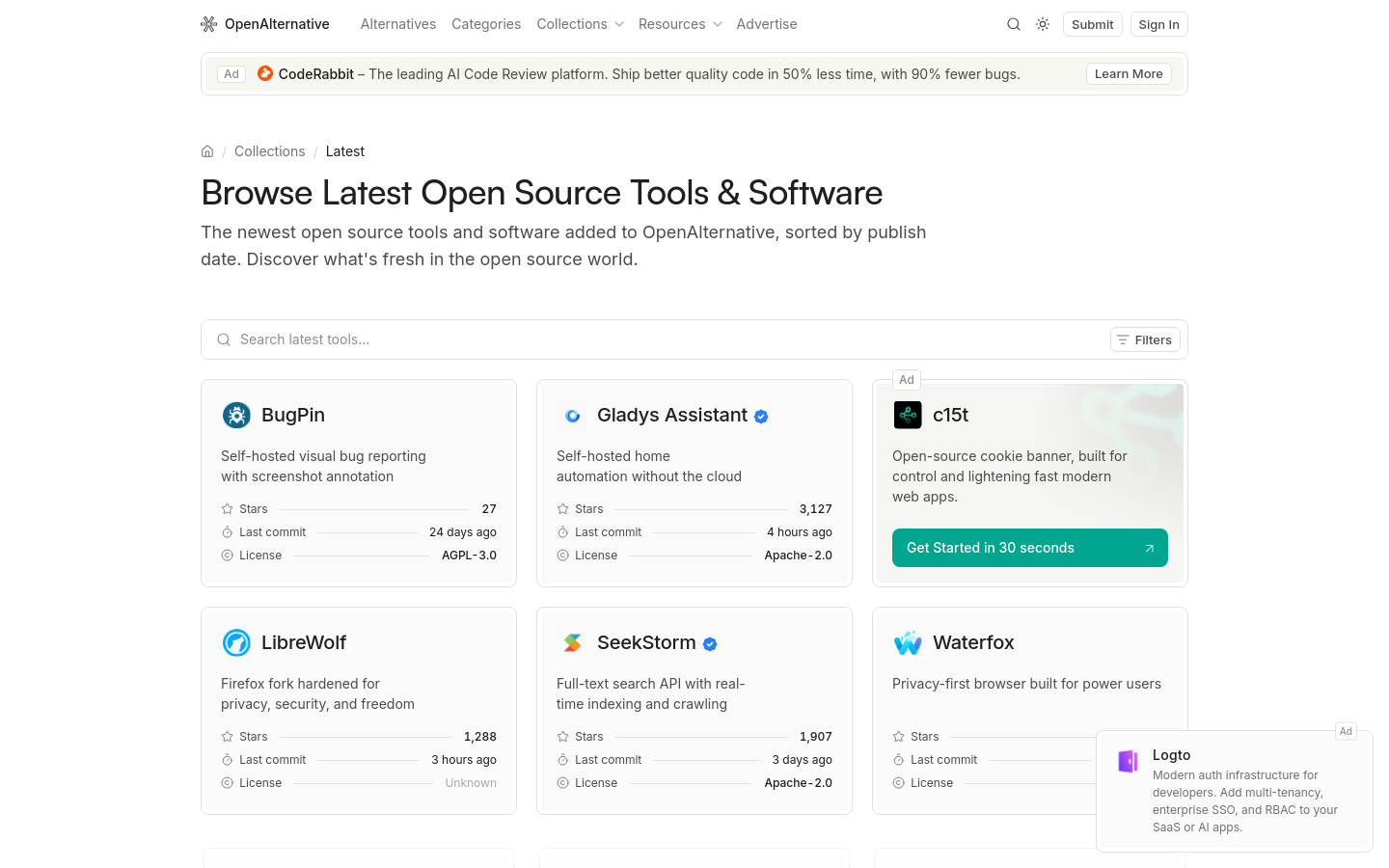The width and height of the screenshot is (1389, 868).
Task: Click the 1,907 stars value
Action: (816, 737)
